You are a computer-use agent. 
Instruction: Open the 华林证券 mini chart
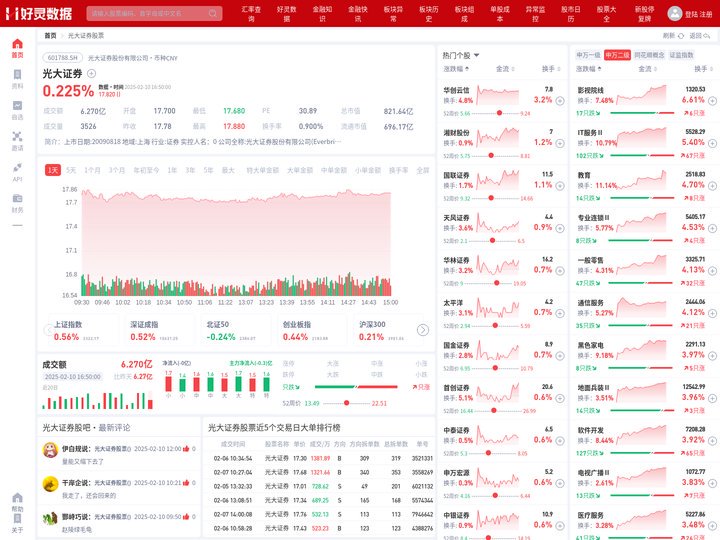click(497, 266)
